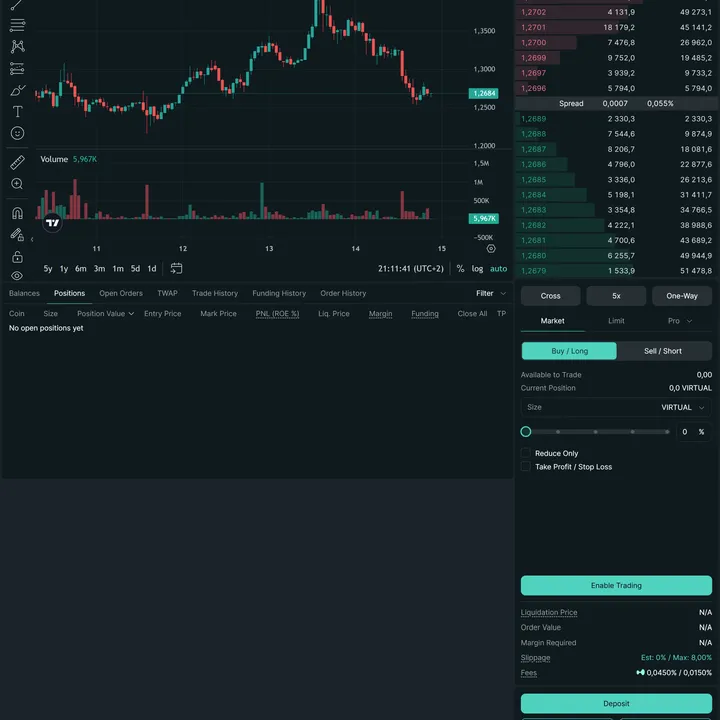720x720 pixels.
Task: Select the Limit order tab
Action: coord(616,321)
